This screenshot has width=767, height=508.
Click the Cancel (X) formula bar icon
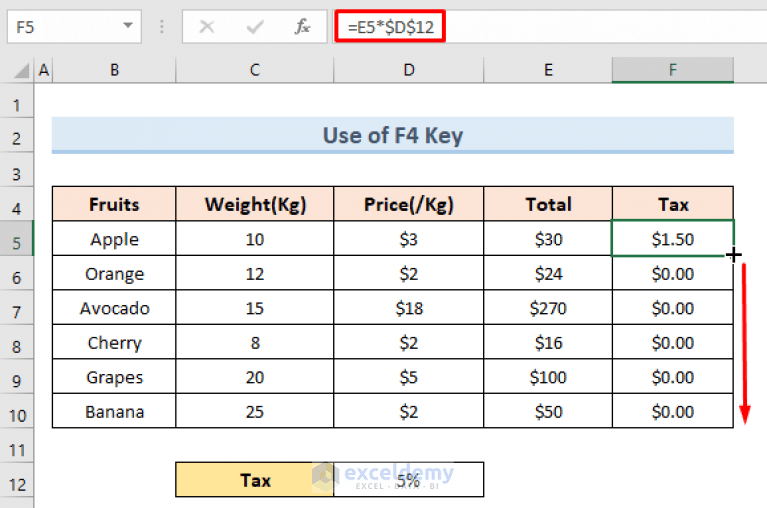pos(207,26)
